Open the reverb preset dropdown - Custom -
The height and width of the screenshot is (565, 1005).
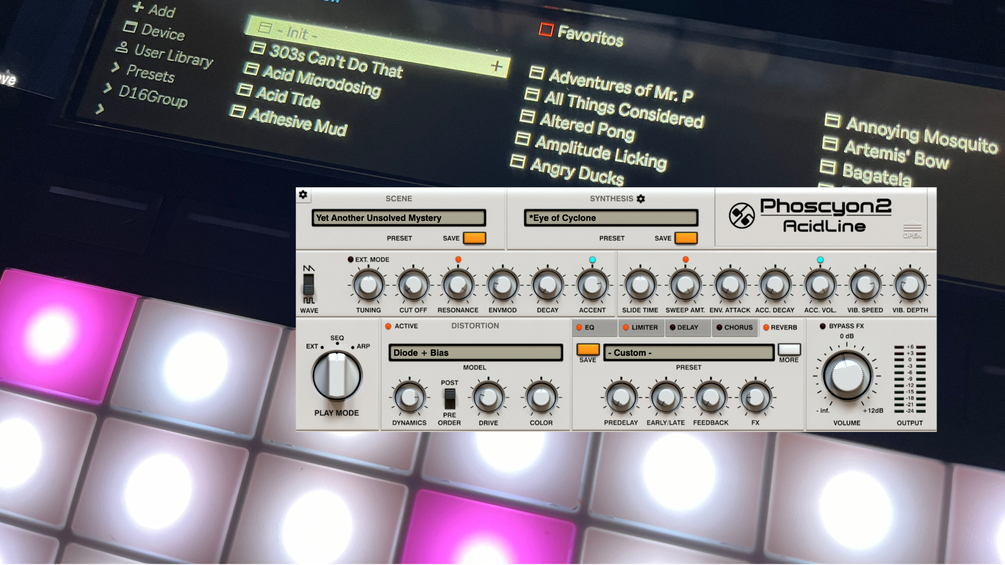(x=688, y=352)
